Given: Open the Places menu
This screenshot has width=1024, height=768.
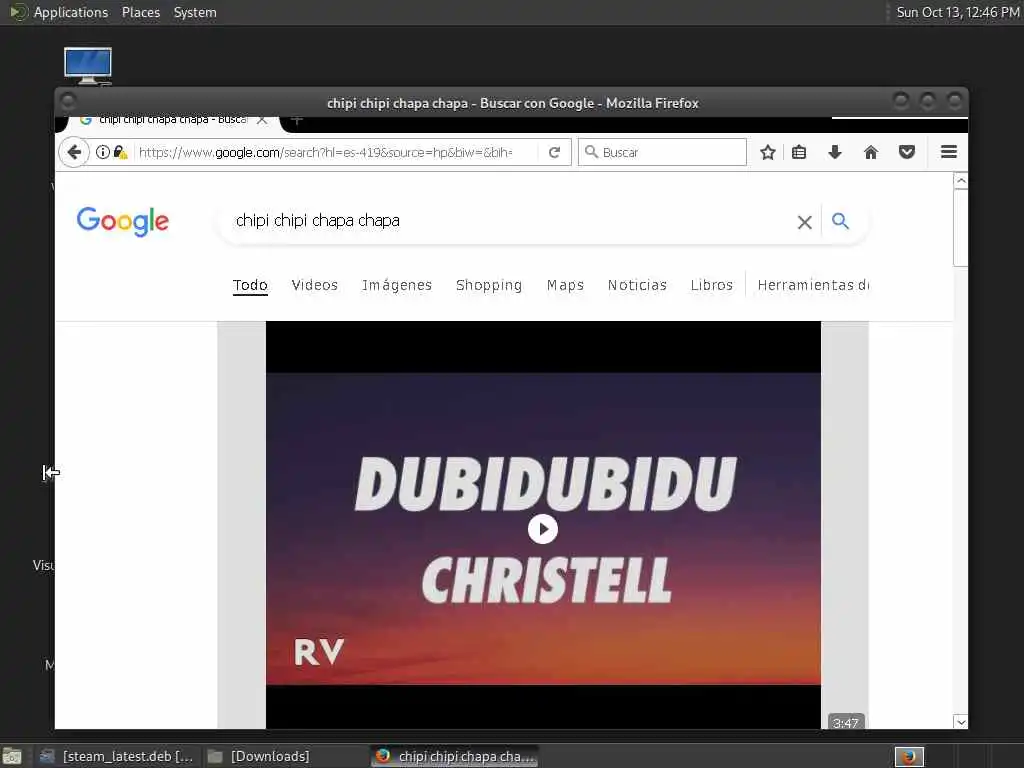Looking at the screenshot, I should pyautogui.click(x=141, y=12).
